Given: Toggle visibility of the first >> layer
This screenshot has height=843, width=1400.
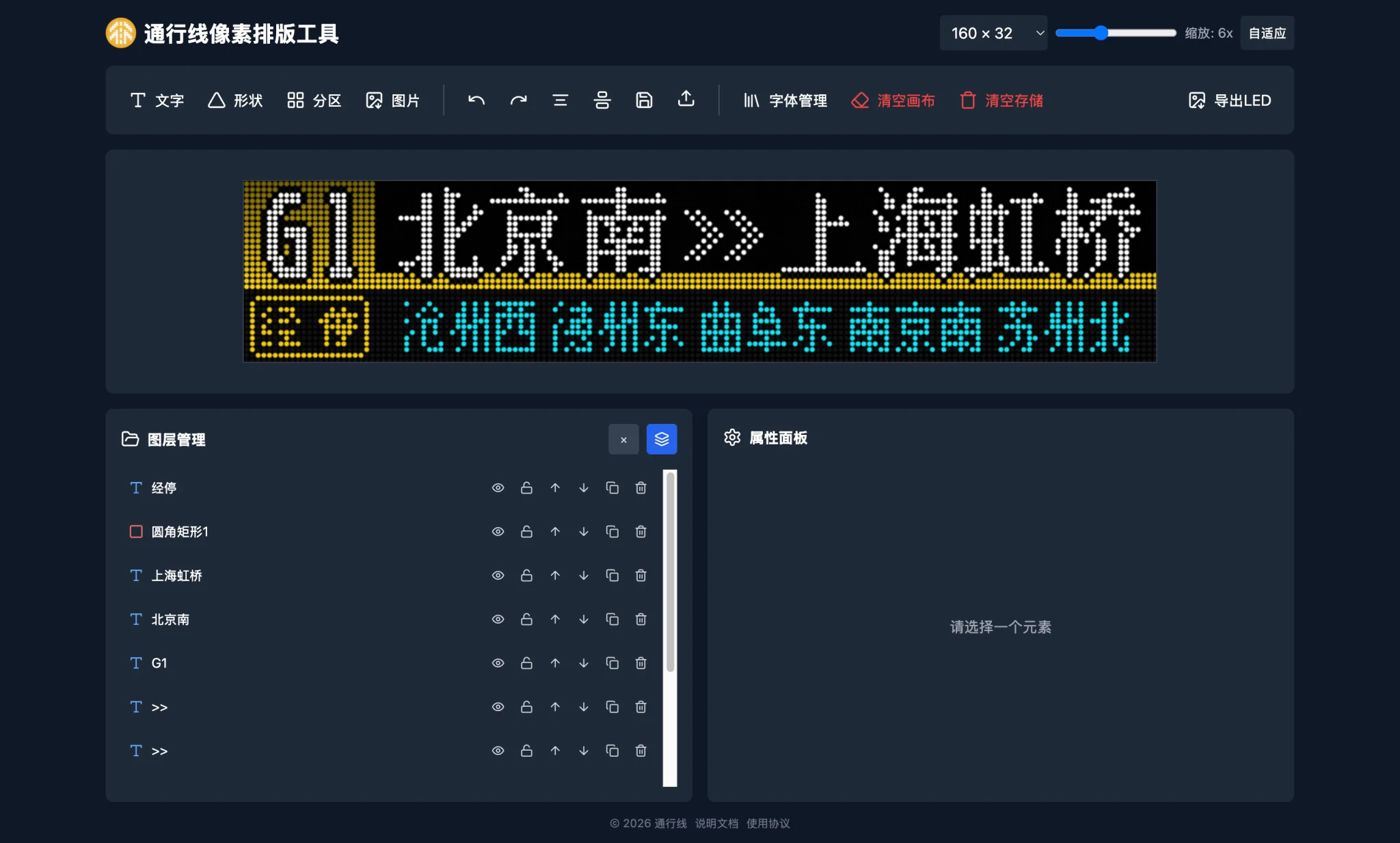Looking at the screenshot, I should [497, 706].
